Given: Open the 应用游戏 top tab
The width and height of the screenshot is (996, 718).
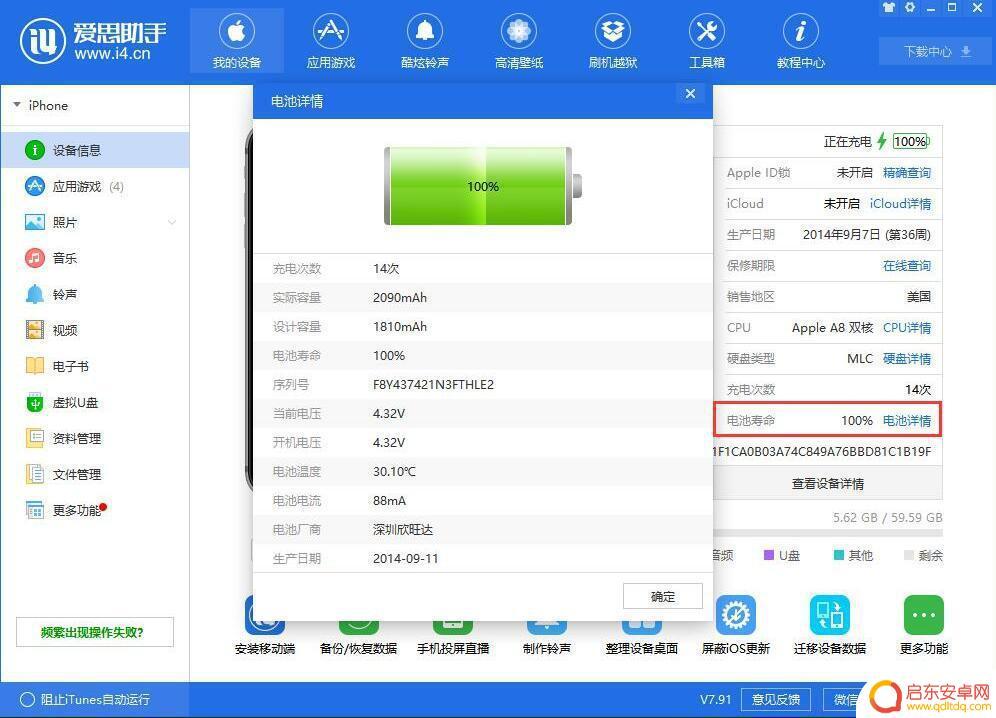Looking at the screenshot, I should click(x=330, y=40).
